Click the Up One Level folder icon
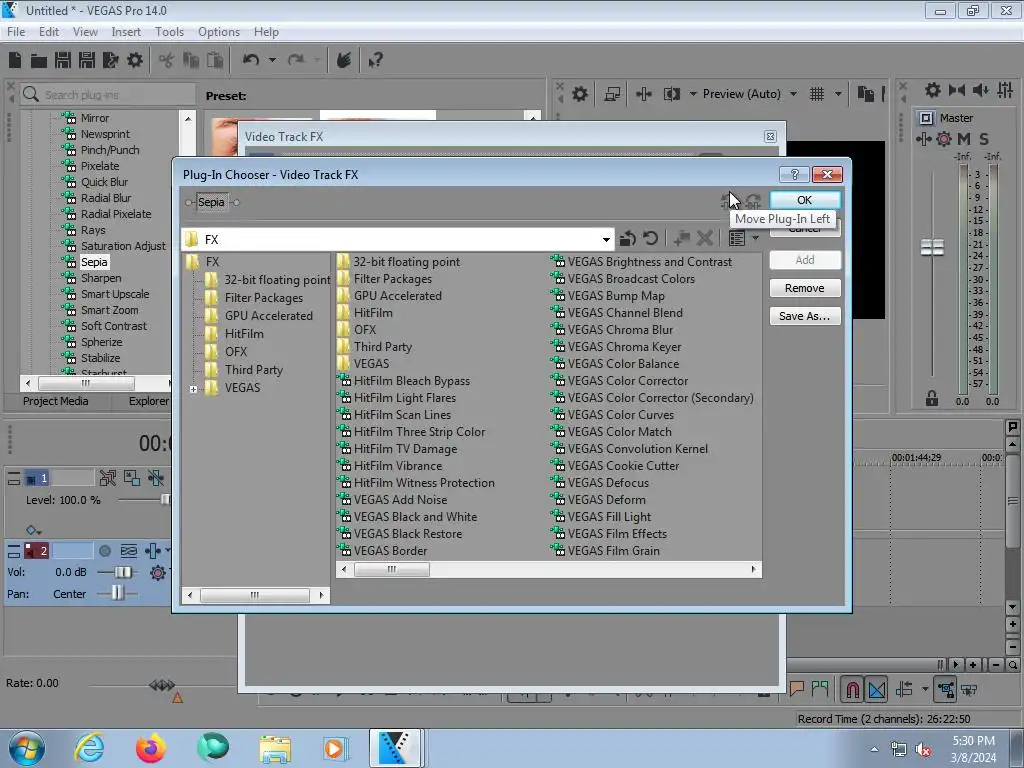The width and height of the screenshot is (1024, 768). [x=628, y=238]
